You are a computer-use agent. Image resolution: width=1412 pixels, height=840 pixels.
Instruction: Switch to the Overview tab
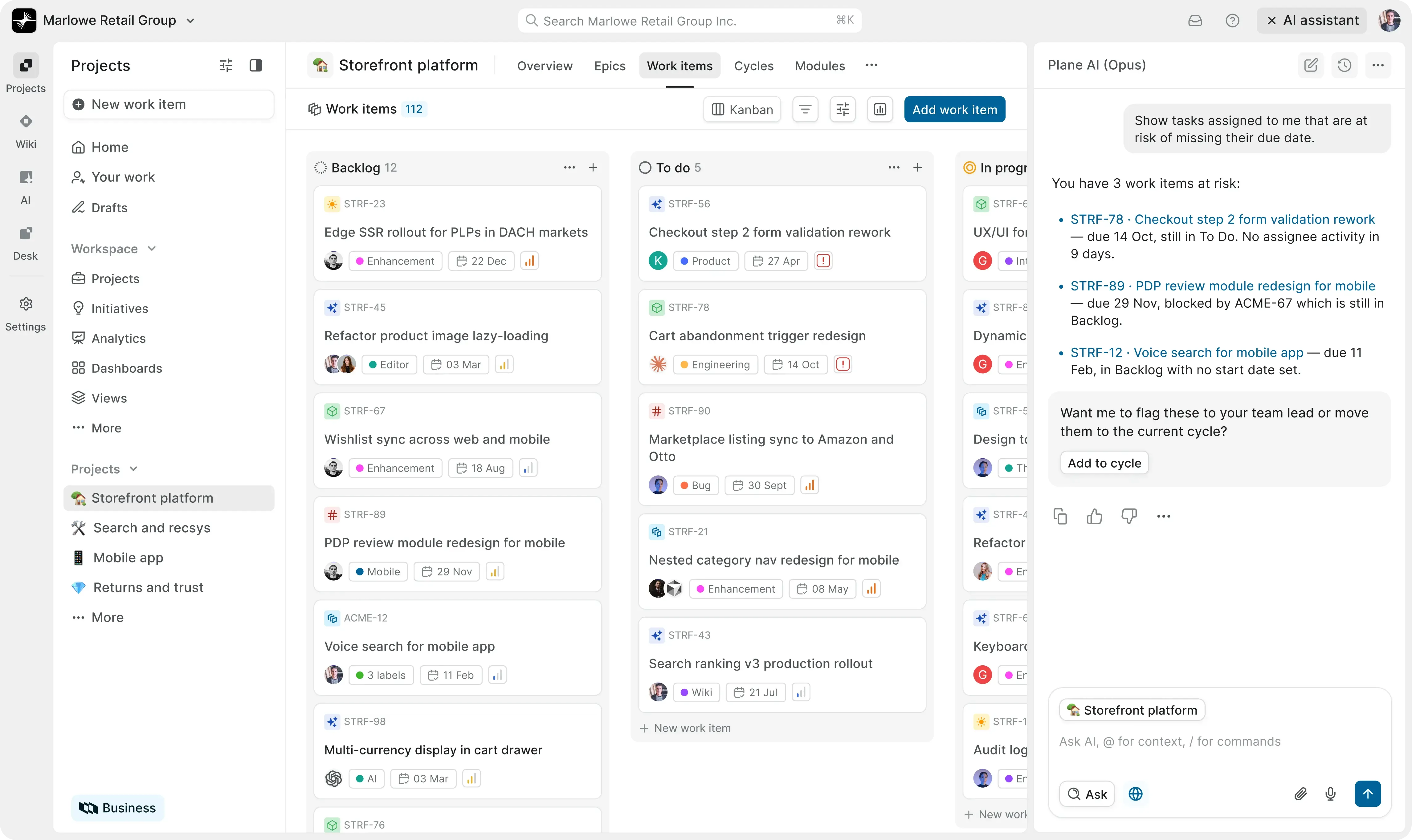[x=545, y=66]
